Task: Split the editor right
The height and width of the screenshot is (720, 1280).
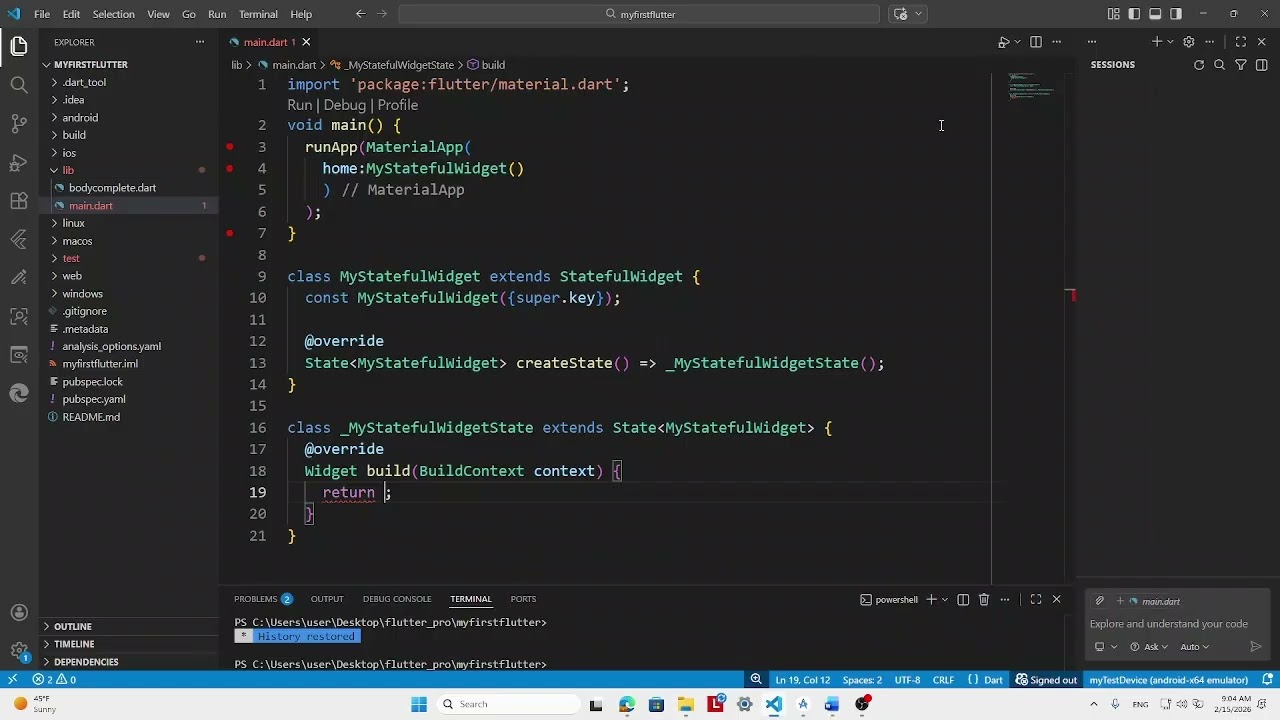Action: [1036, 42]
